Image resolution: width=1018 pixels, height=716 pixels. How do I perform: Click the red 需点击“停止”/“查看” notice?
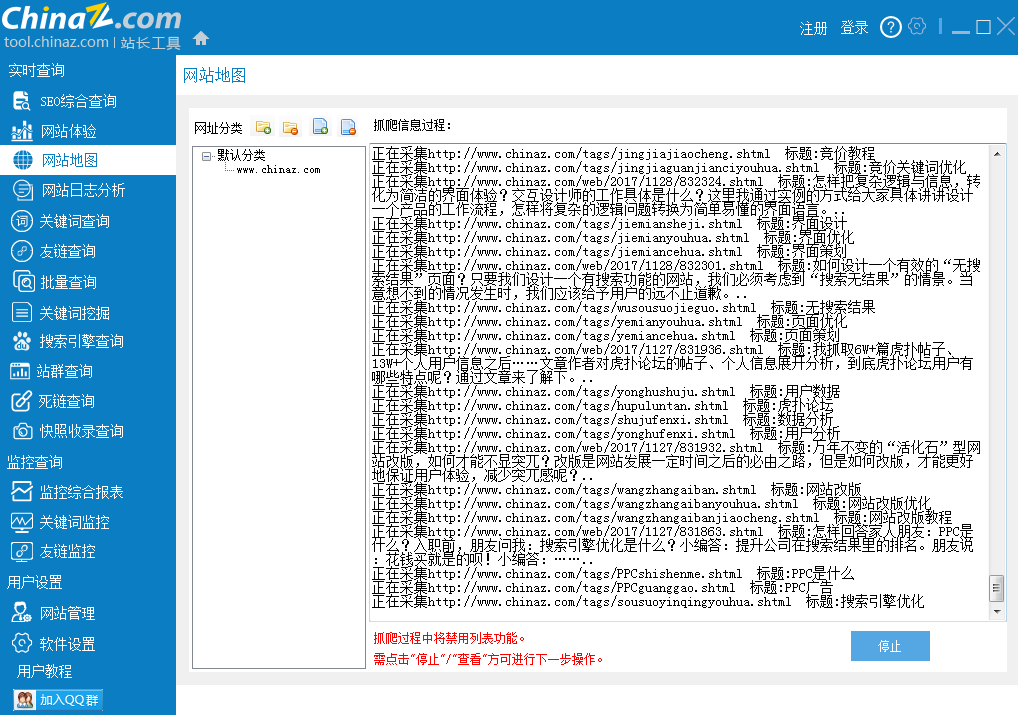point(488,659)
